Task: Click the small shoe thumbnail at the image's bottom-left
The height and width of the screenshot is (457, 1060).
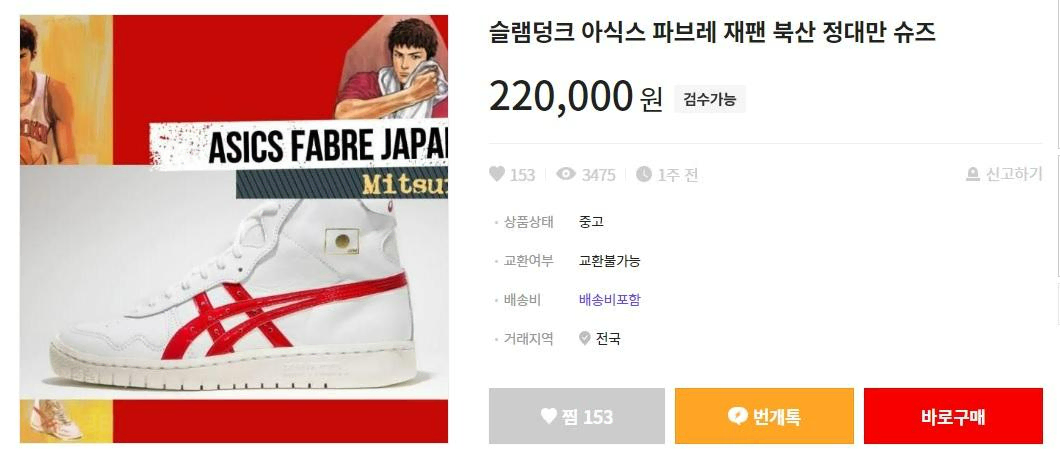Action: [55, 420]
